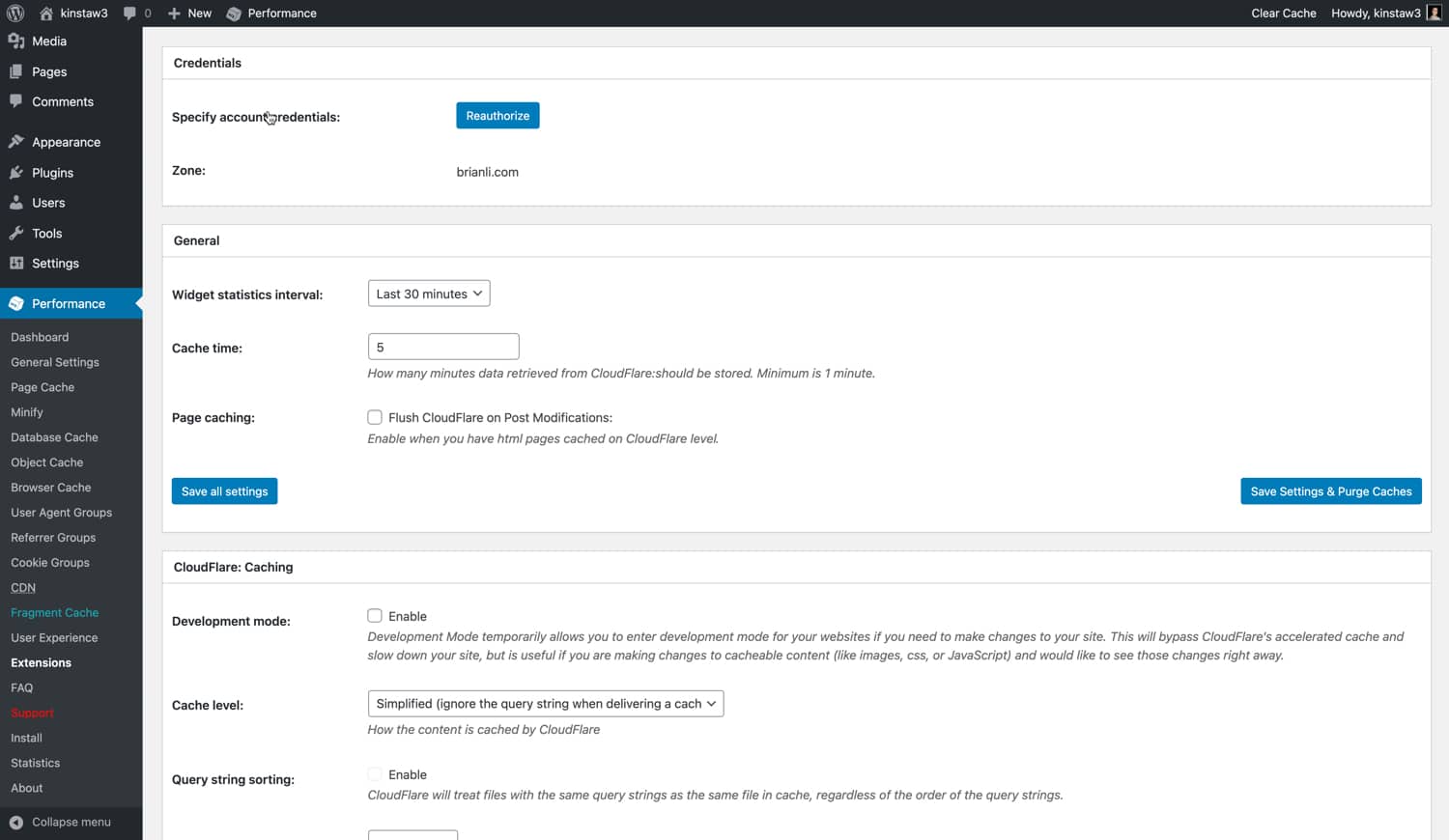Image resolution: width=1449 pixels, height=840 pixels.
Task: Click the WordPress logo in the admin bar
Action: coord(15,13)
